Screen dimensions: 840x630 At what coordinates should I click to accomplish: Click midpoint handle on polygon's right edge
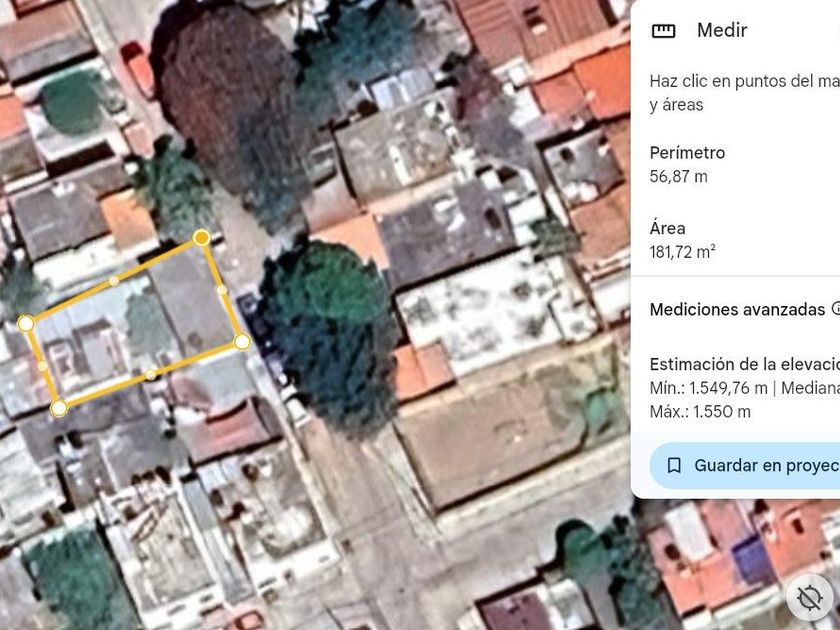(x=222, y=290)
